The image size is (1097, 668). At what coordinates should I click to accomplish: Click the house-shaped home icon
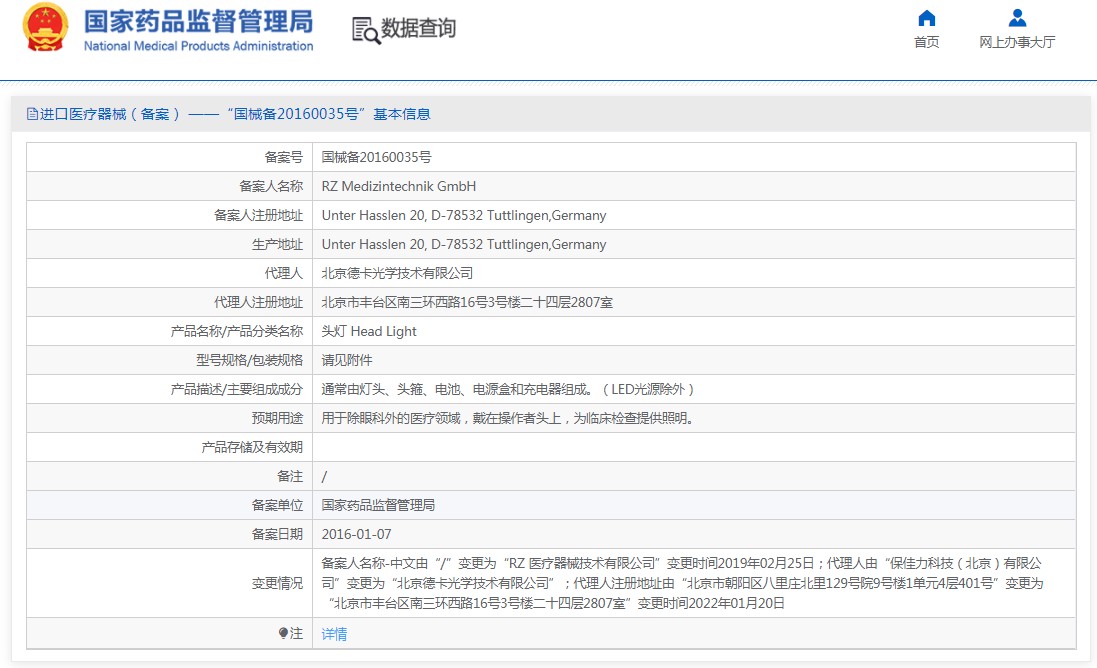(926, 18)
